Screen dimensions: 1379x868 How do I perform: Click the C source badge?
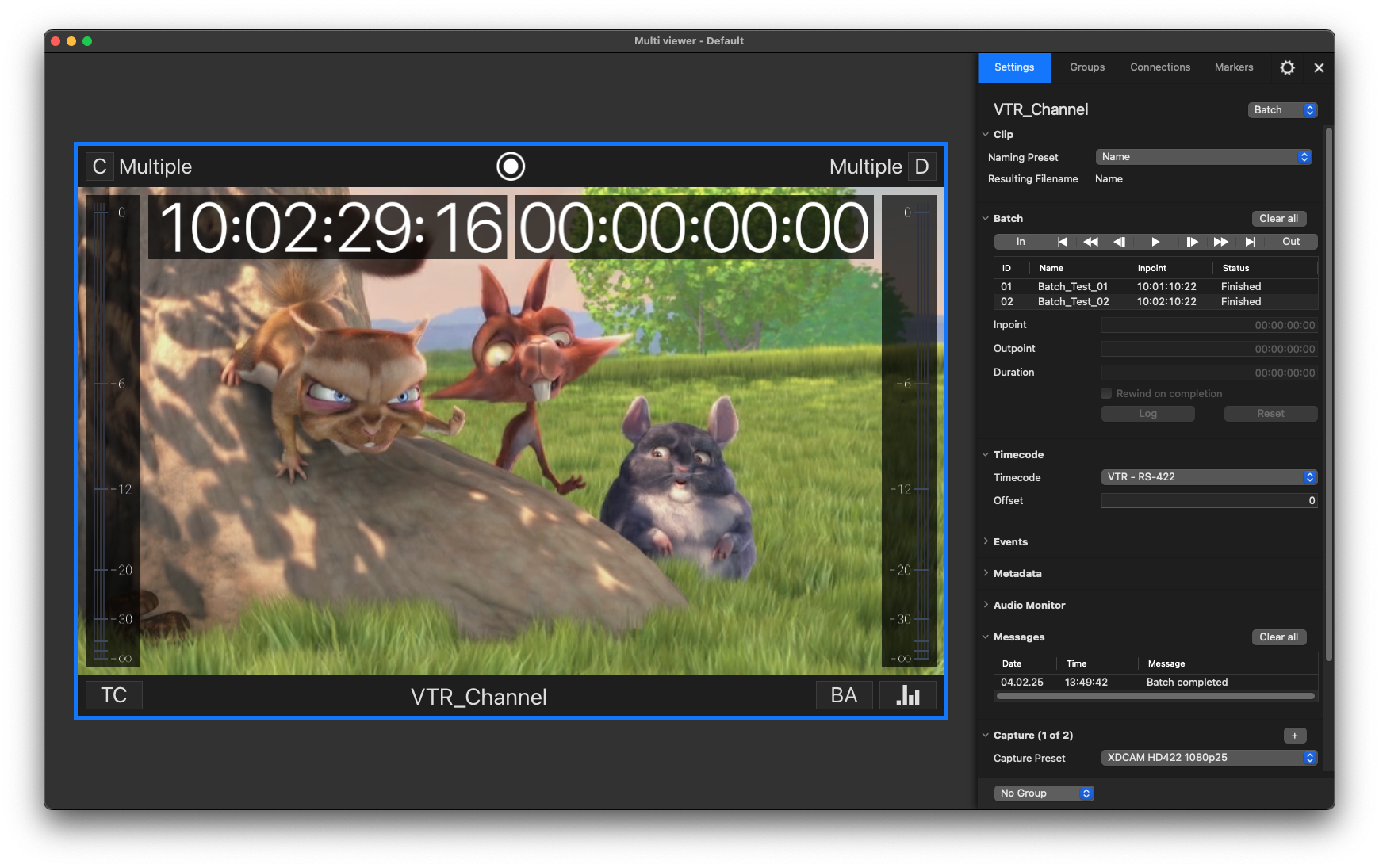99,166
